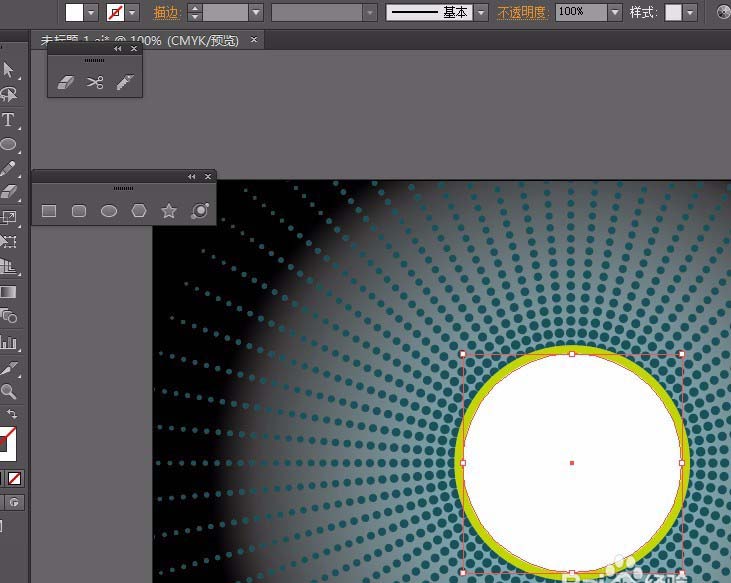Activate the Zoom magnifier tool
Image resolution: width=731 pixels, height=583 pixels.
tap(9, 392)
